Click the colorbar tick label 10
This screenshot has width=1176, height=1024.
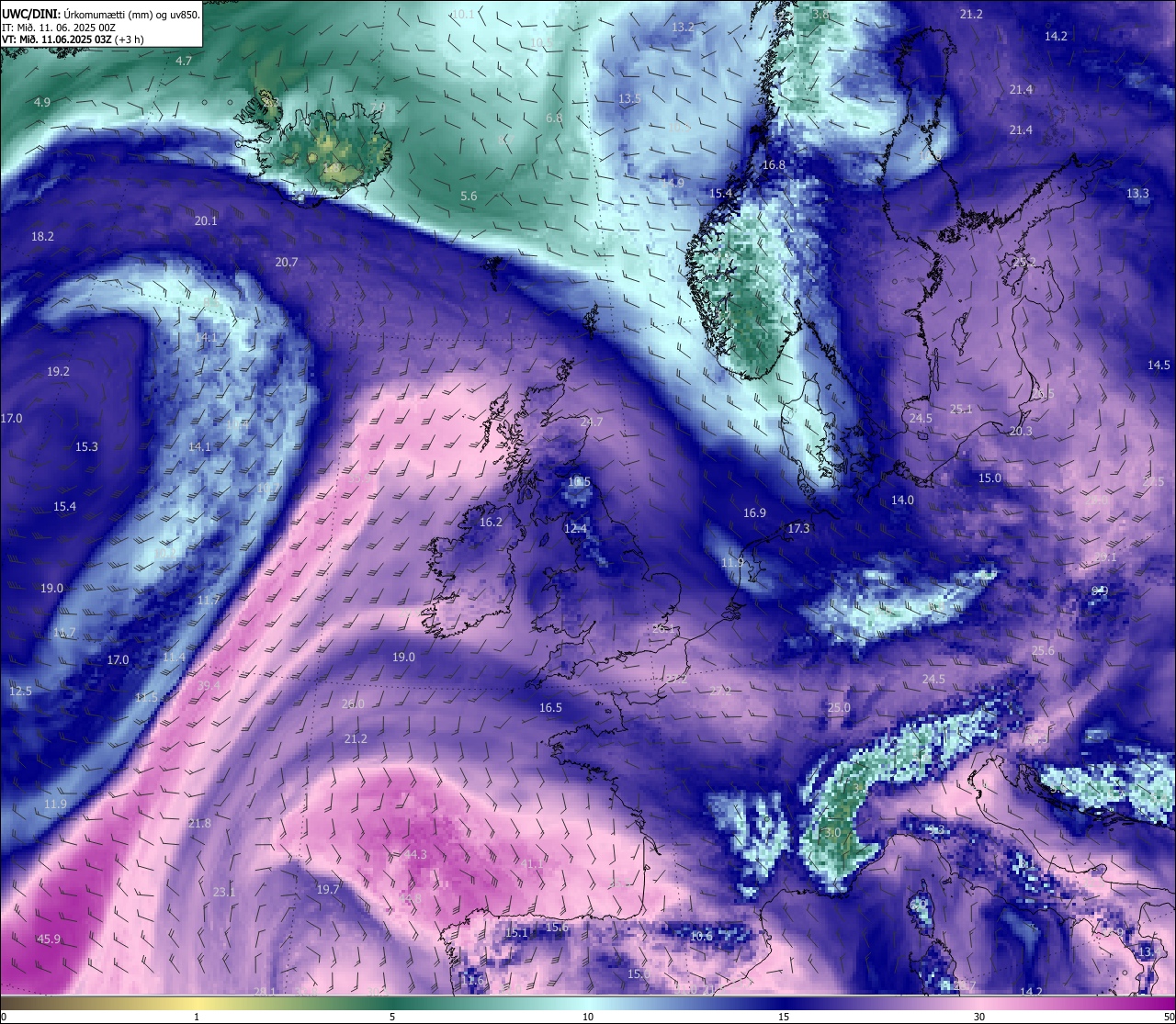coord(588,1017)
